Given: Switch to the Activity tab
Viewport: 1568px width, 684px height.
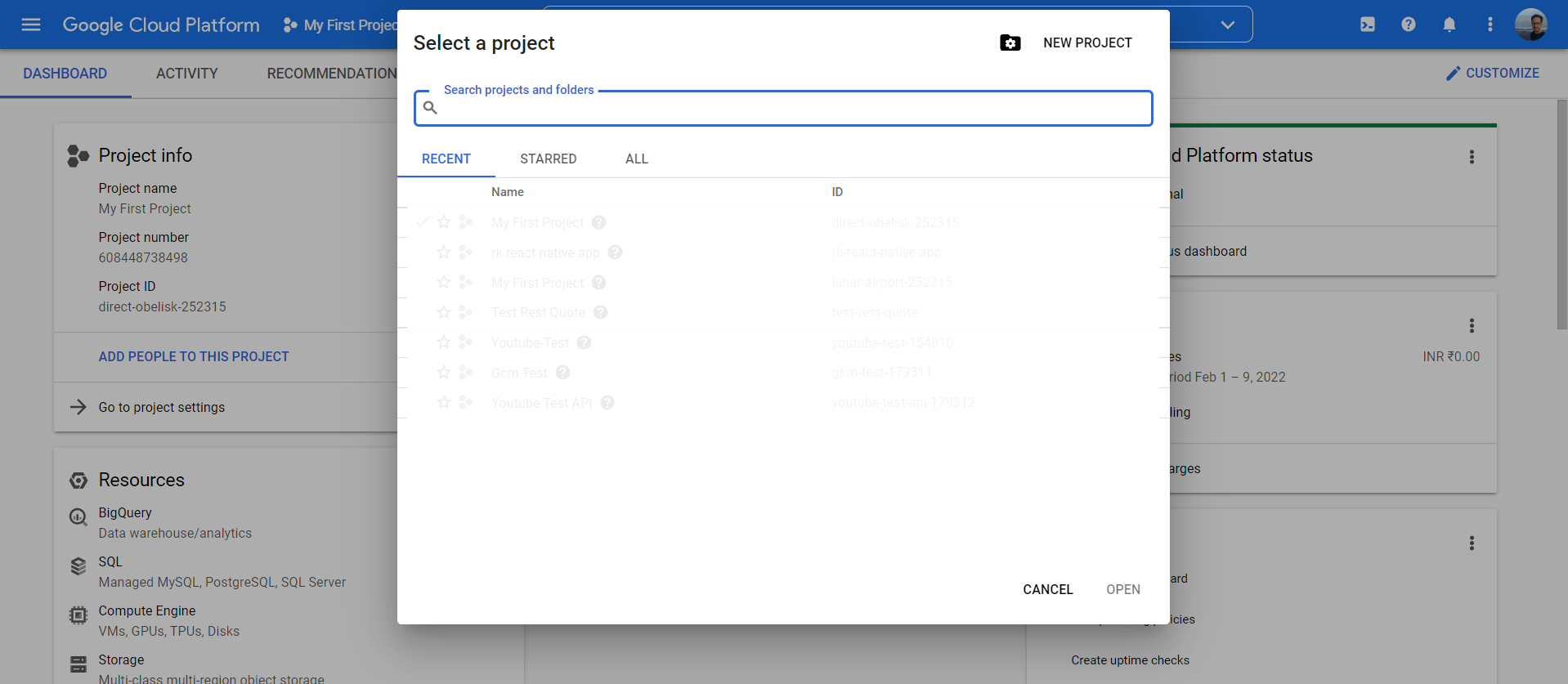Looking at the screenshot, I should 187,74.
